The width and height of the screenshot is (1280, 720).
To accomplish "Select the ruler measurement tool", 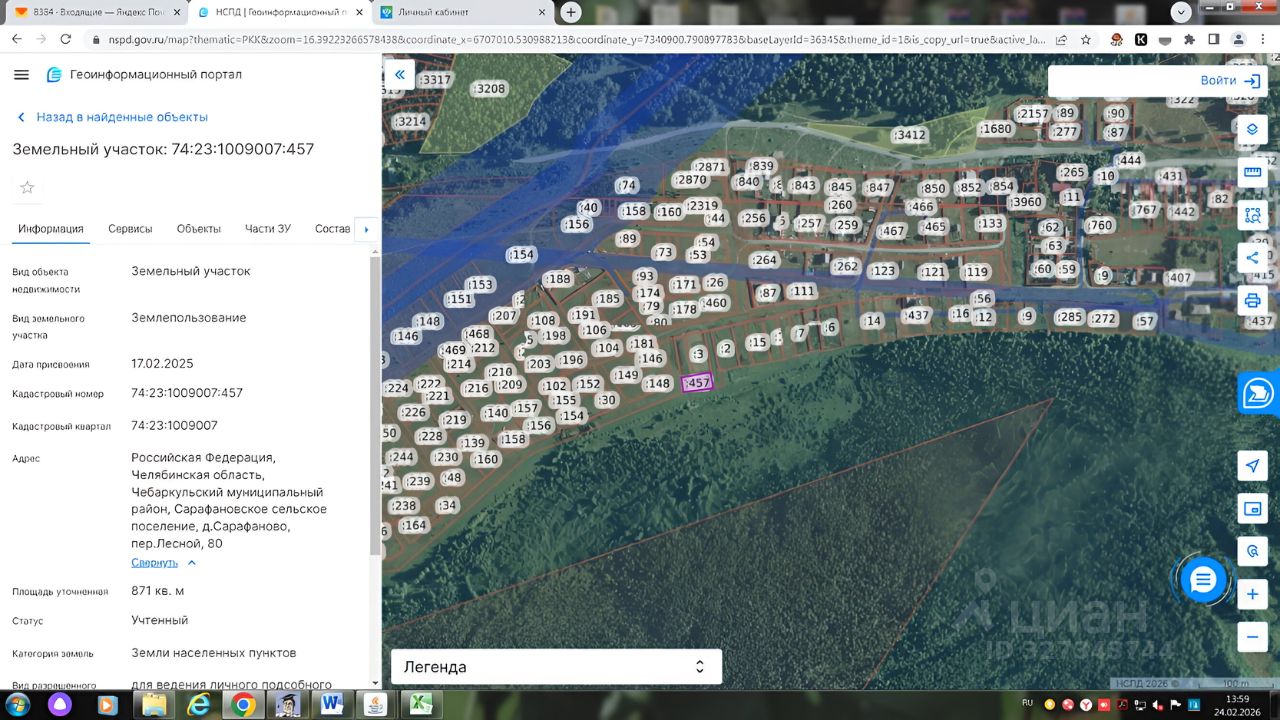I will (x=1252, y=172).
